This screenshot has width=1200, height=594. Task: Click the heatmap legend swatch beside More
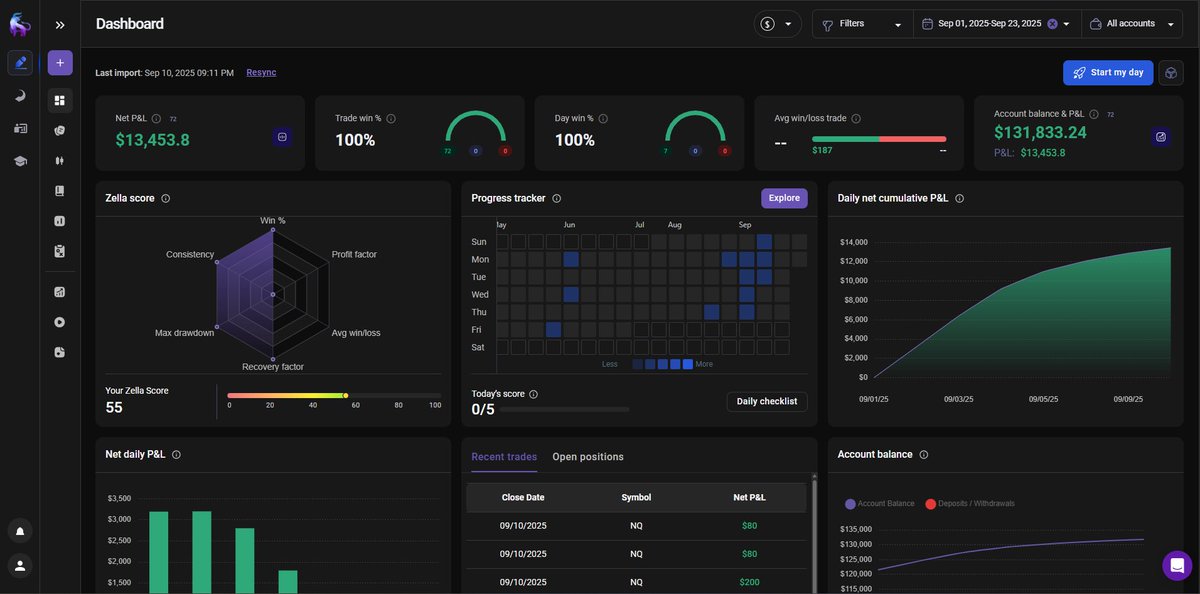(x=687, y=364)
